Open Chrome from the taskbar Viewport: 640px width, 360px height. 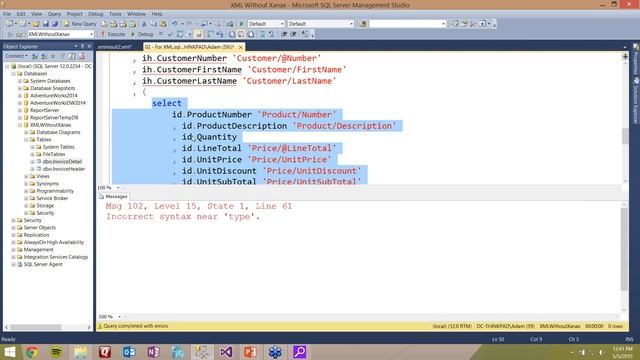(32, 352)
